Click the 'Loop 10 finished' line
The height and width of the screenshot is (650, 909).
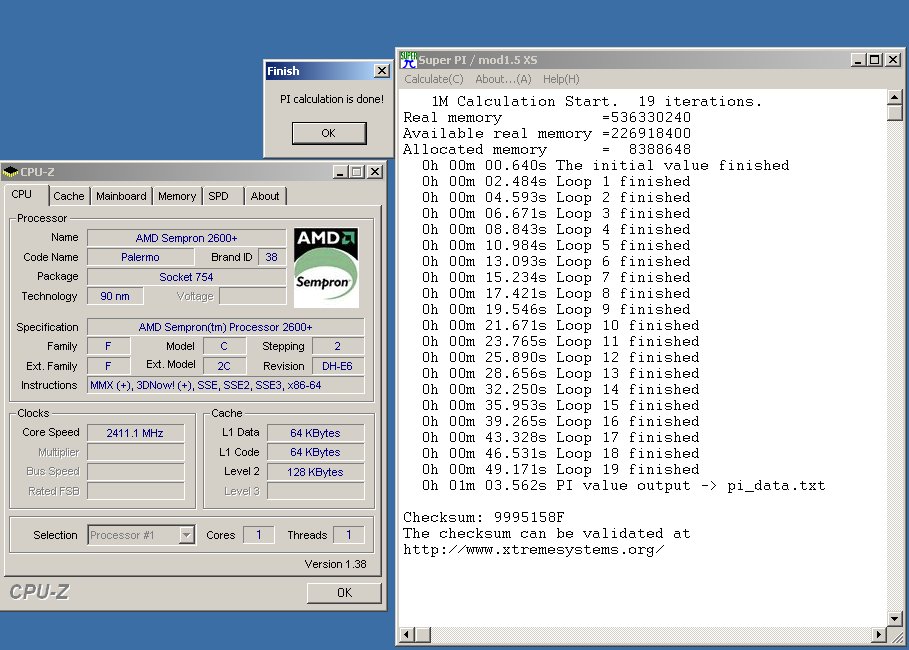(560, 325)
